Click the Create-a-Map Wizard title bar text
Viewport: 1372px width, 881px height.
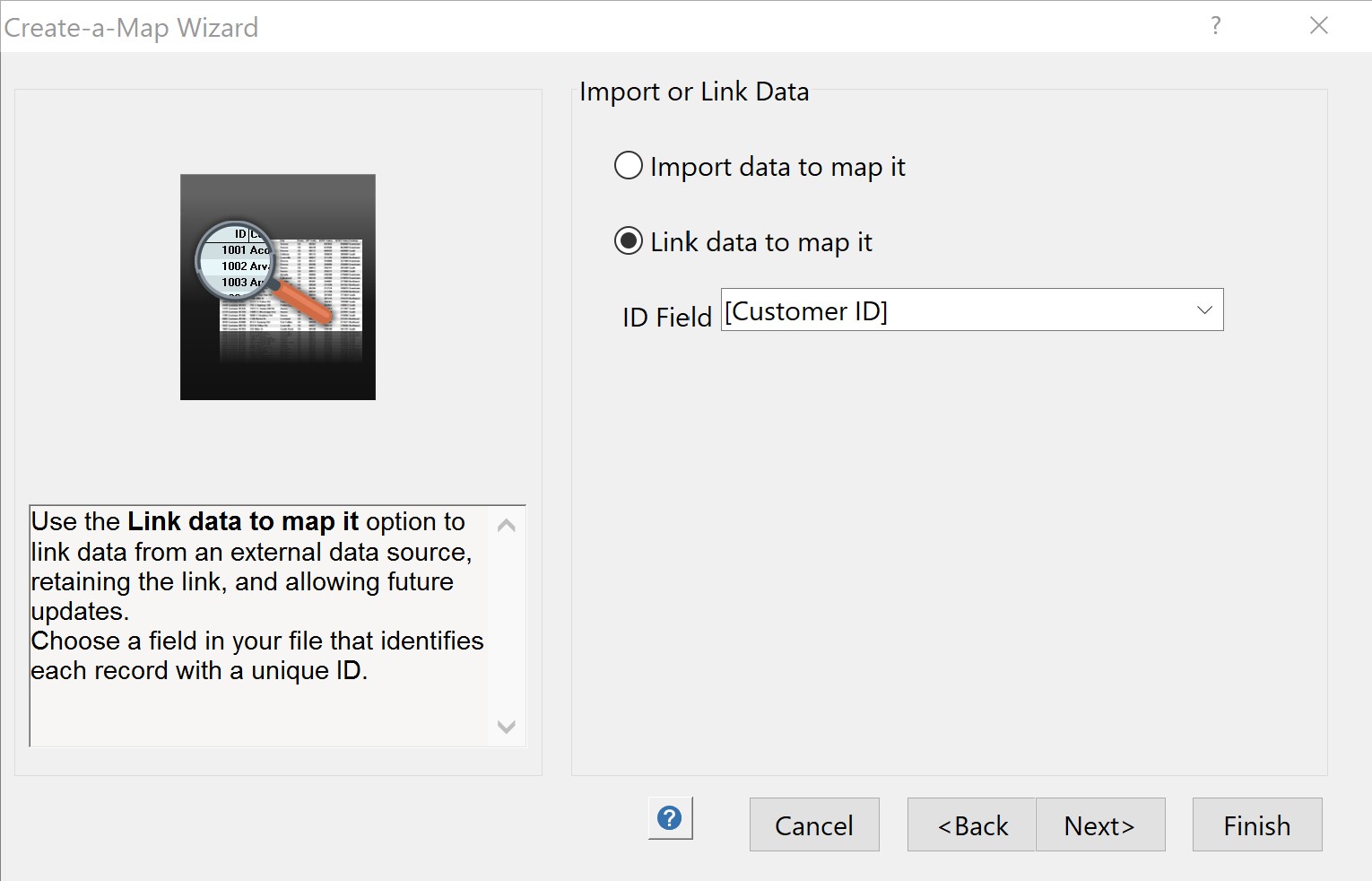click(x=131, y=28)
